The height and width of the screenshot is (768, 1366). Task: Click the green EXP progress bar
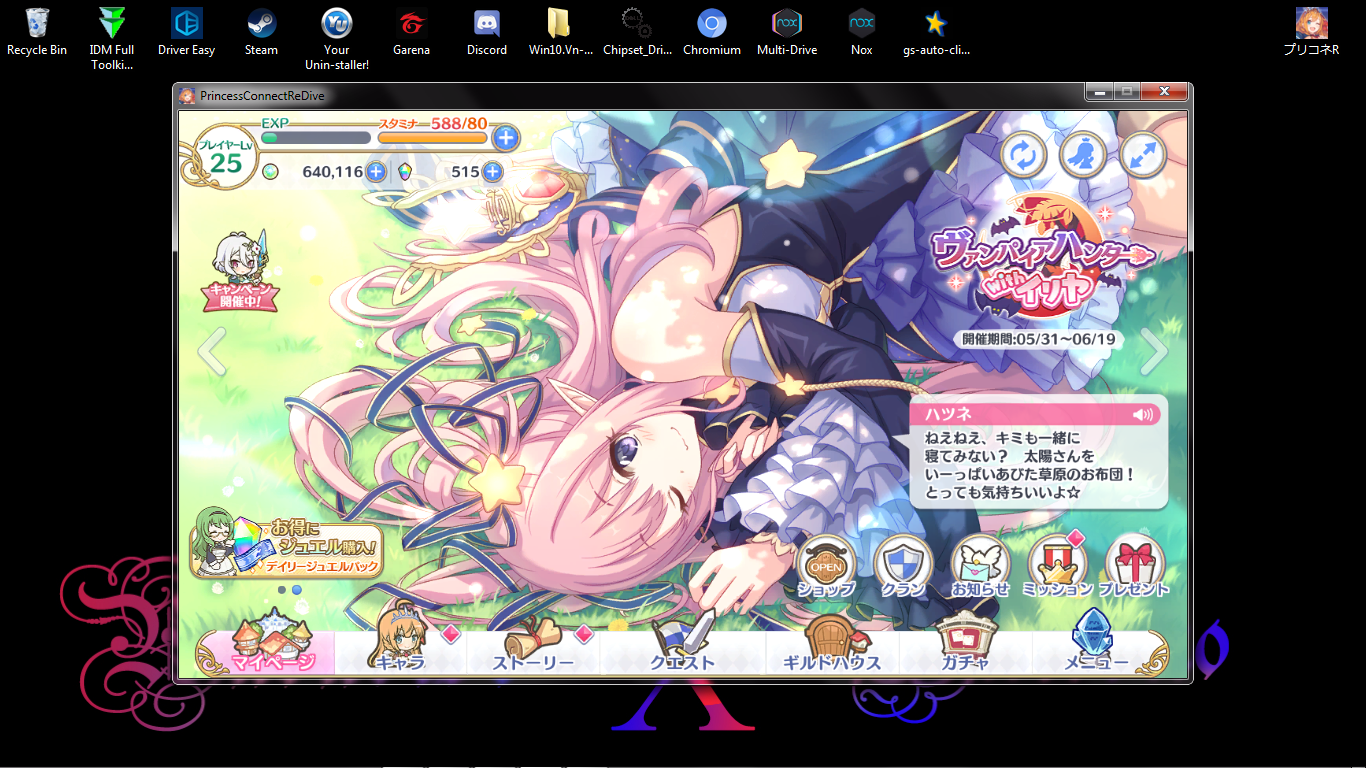(x=316, y=138)
